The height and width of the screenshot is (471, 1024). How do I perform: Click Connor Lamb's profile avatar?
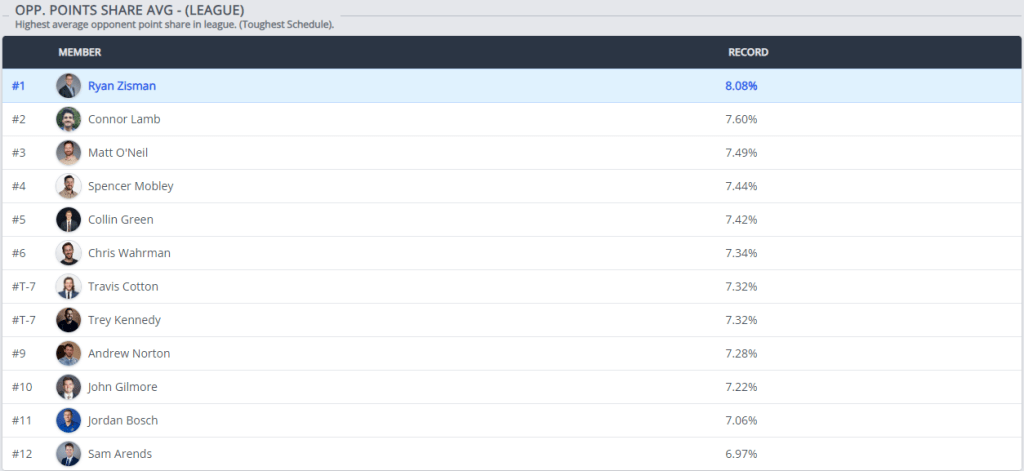[x=68, y=119]
